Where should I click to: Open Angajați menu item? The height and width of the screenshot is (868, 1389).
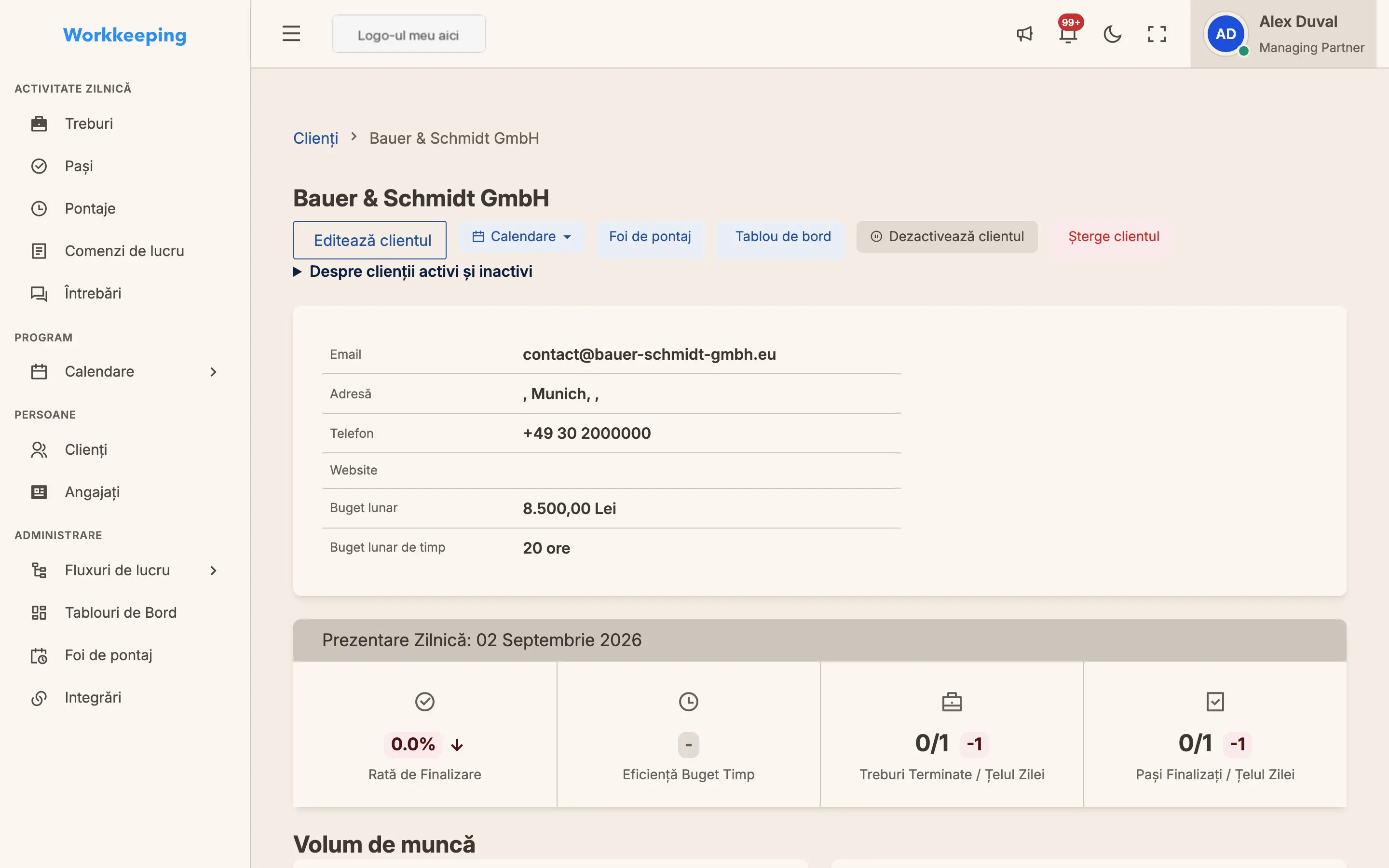coord(93,492)
